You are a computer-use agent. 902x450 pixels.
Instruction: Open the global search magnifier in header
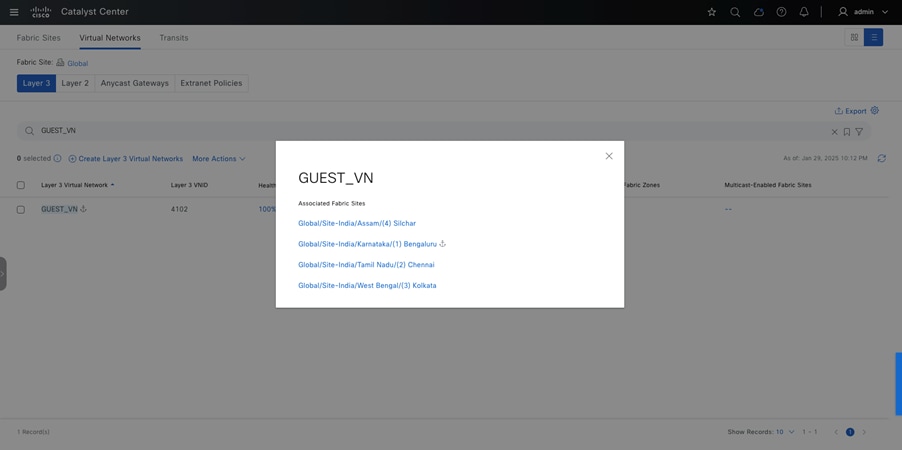tap(735, 12)
